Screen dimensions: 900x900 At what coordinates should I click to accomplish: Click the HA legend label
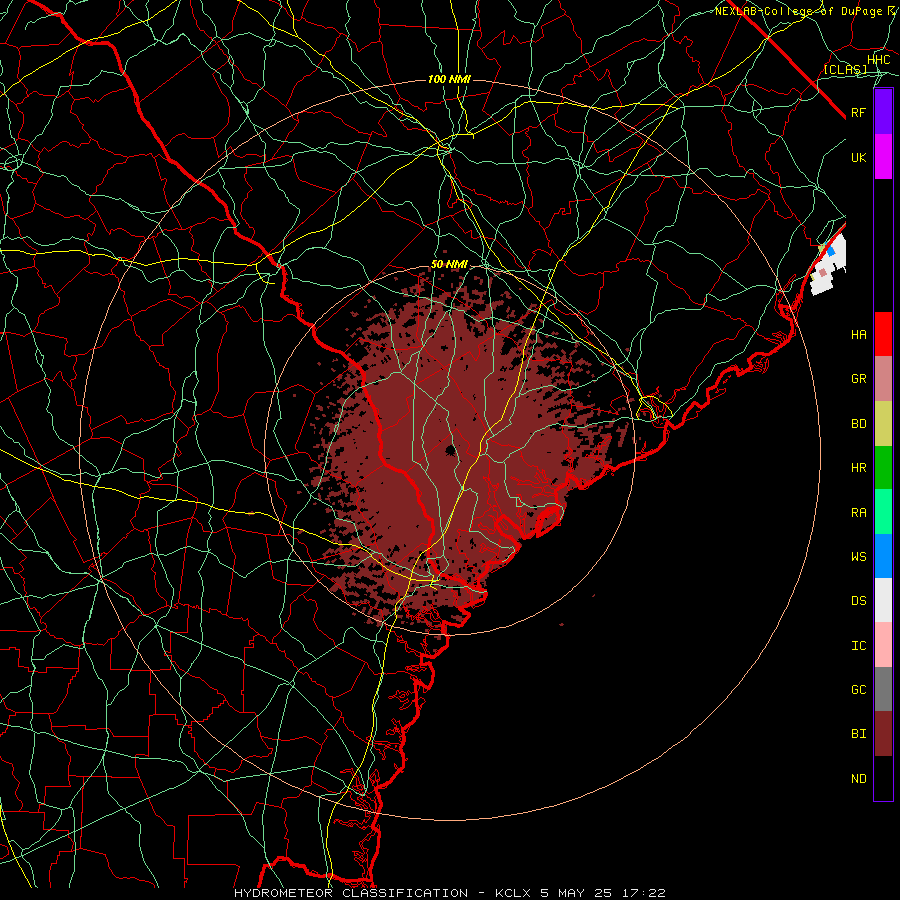tap(858, 335)
